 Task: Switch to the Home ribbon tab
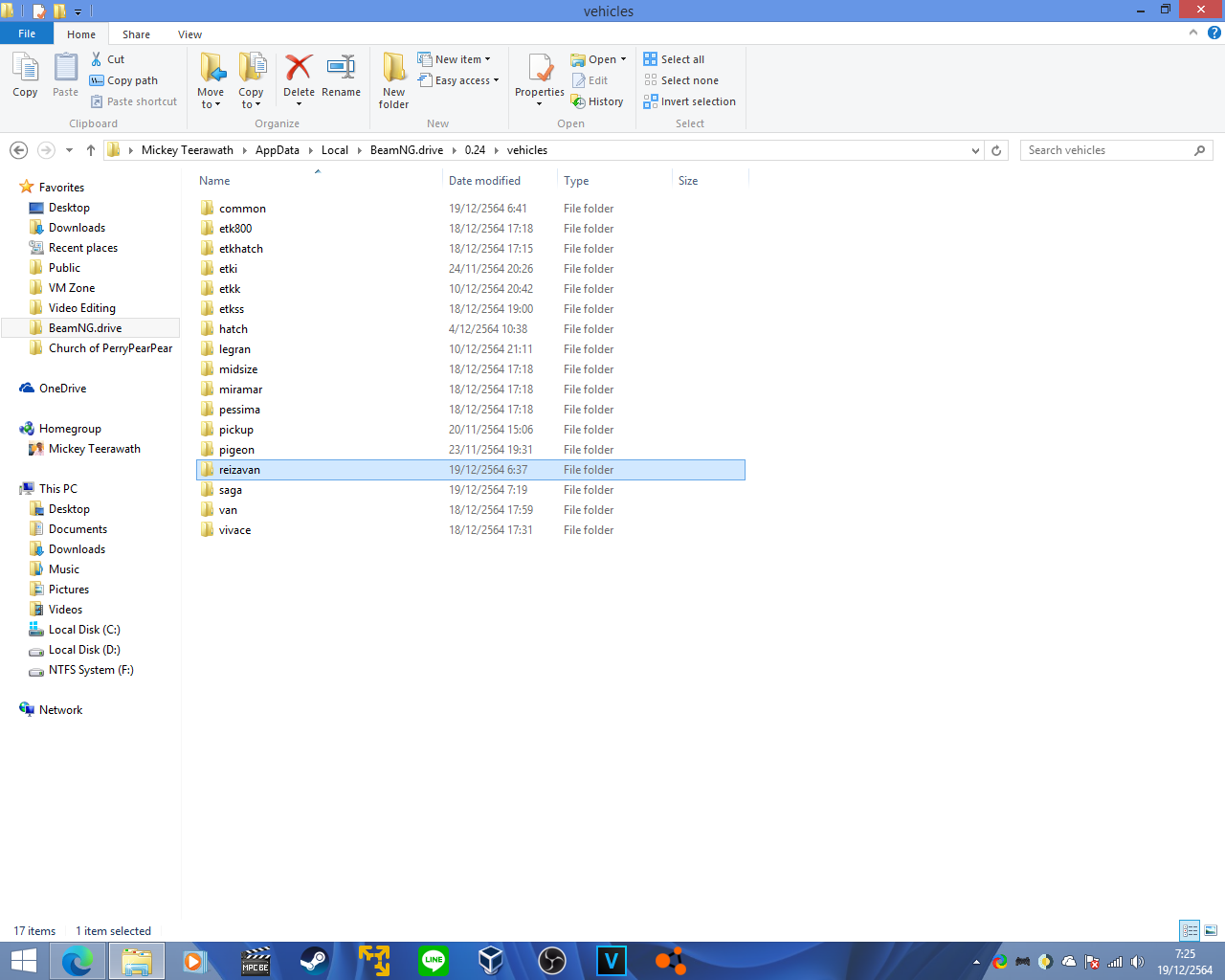coord(81,34)
